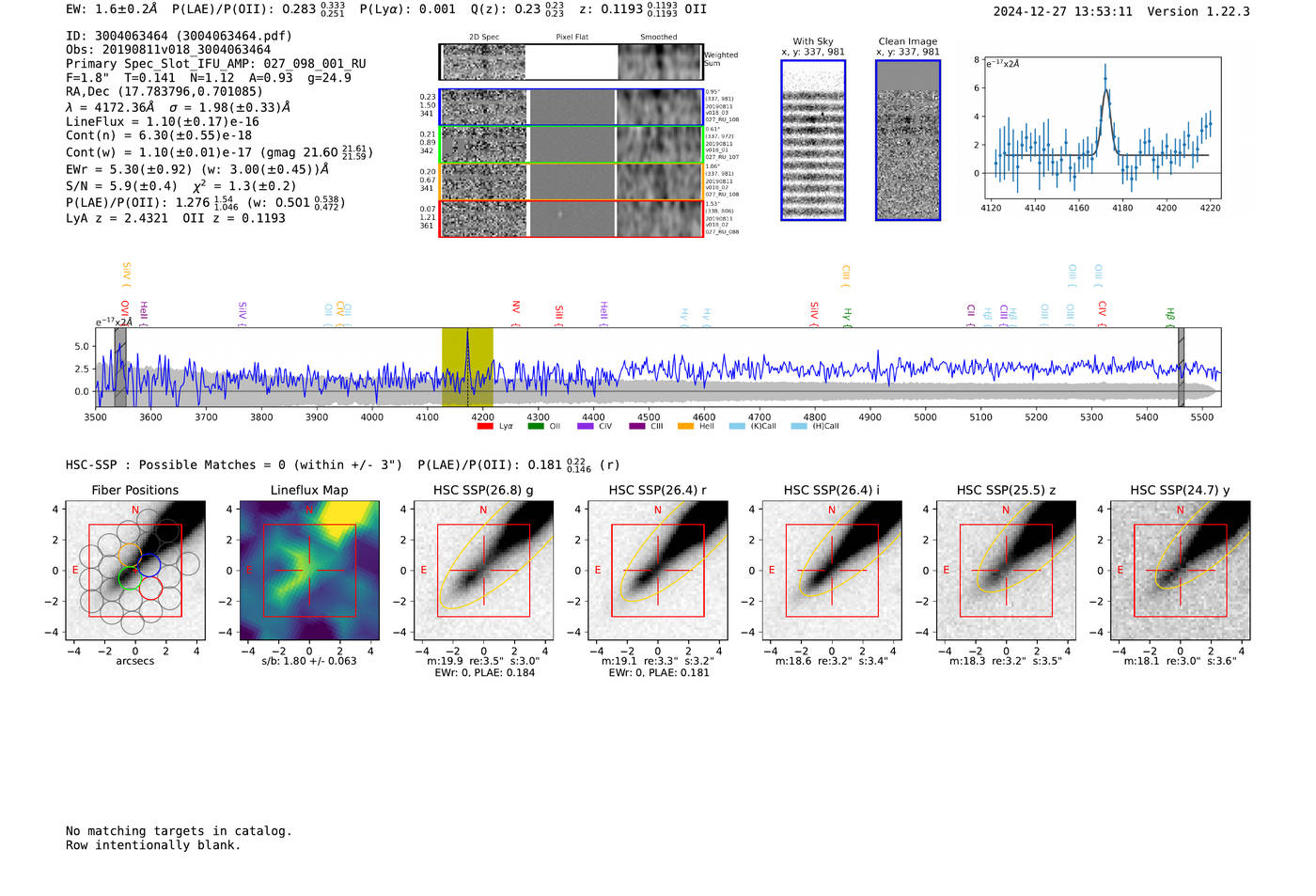This screenshot has height=896, width=1316.
Task: Open the Fiber Positions panel
Action: tap(135, 571)
